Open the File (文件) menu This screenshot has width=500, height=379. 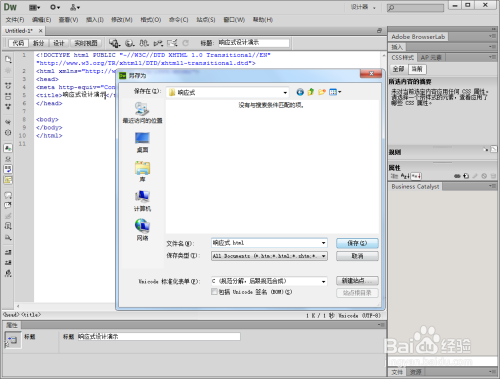click(x=15, y=20)
